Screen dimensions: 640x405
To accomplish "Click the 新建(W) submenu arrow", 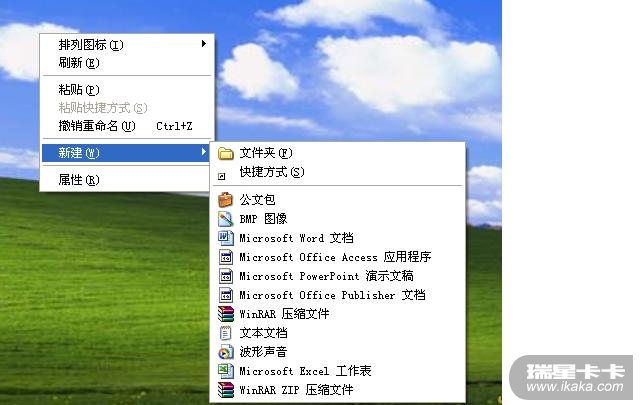I will pyautogui.click(x=204, y=152).
